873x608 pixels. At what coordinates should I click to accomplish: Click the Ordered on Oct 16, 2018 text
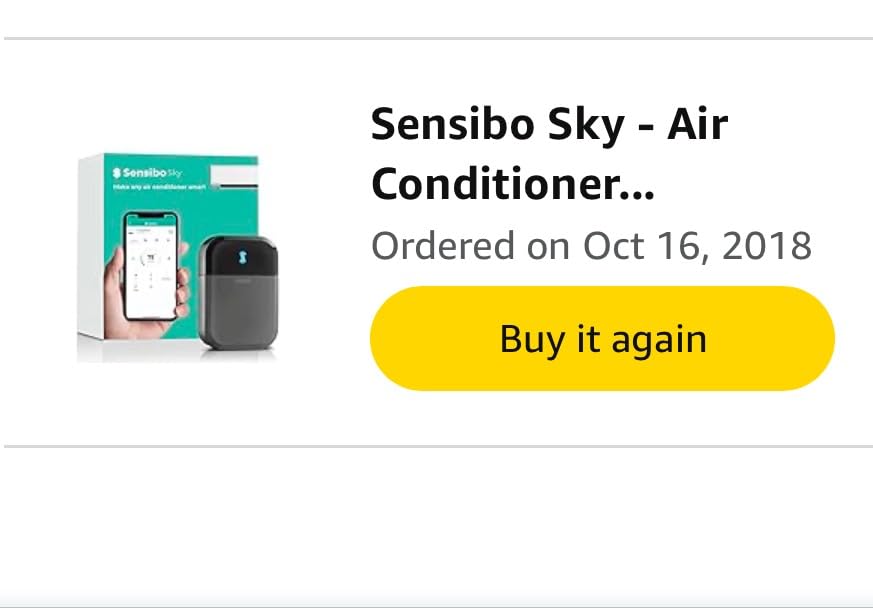pyautogui.click(x=590, y=245)
